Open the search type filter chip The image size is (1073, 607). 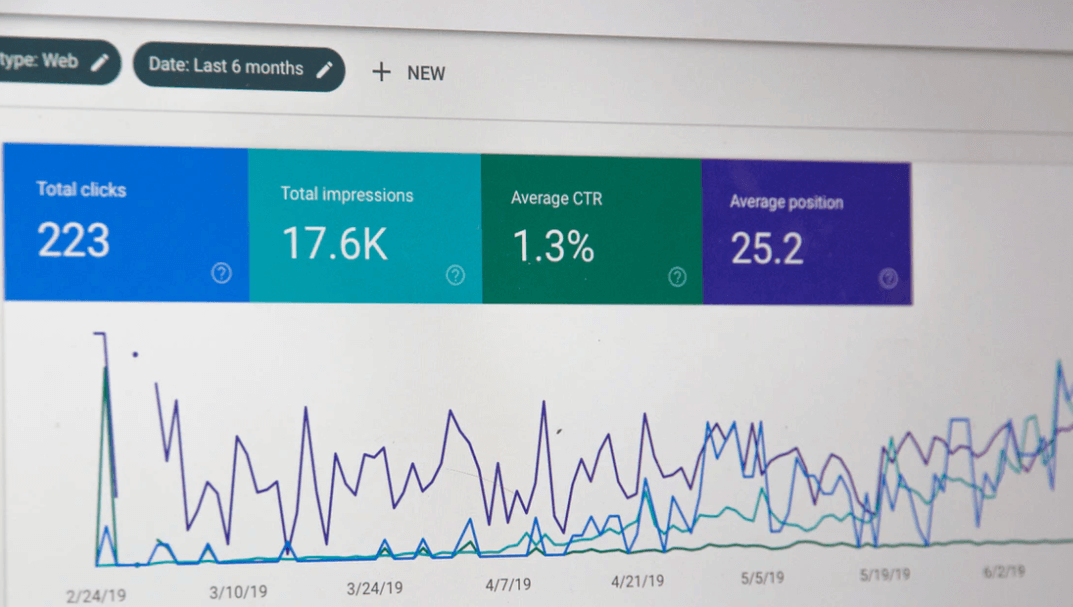point(50,62)
